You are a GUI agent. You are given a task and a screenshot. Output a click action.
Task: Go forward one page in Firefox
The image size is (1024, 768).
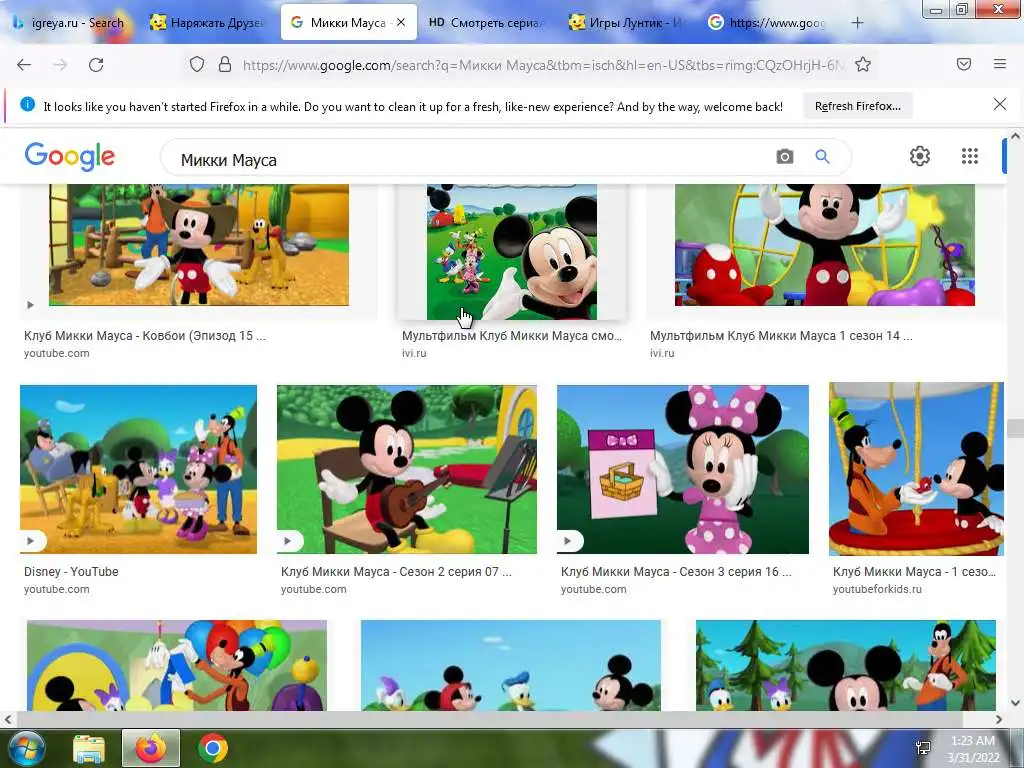(x=60, y=65)
